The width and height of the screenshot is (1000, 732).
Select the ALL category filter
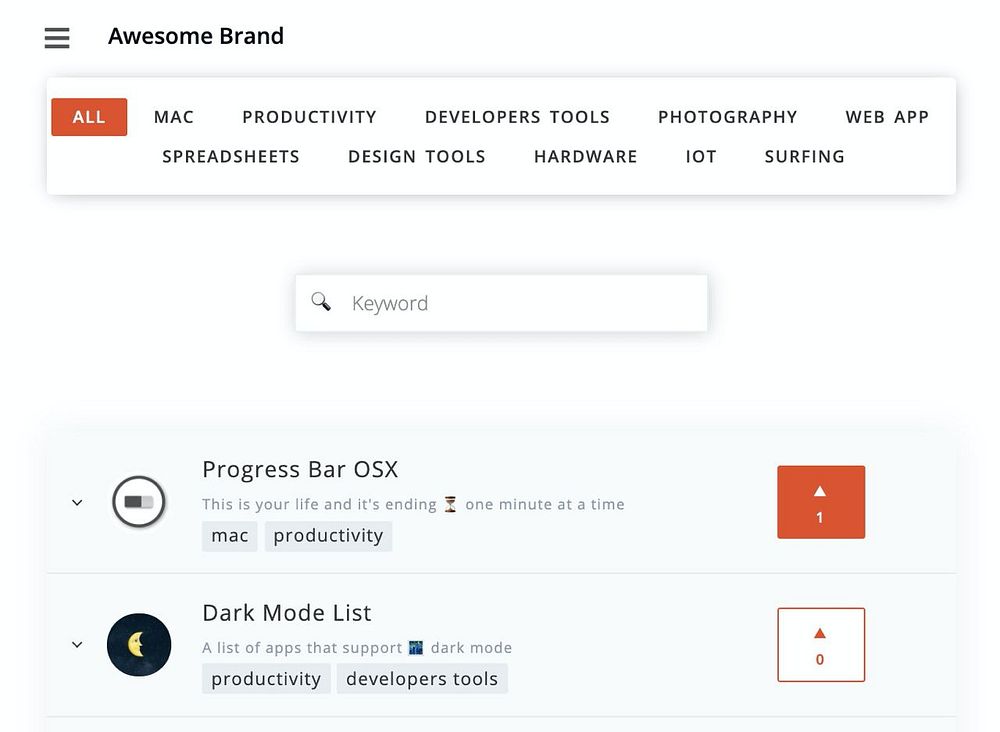tap(89, 117)
